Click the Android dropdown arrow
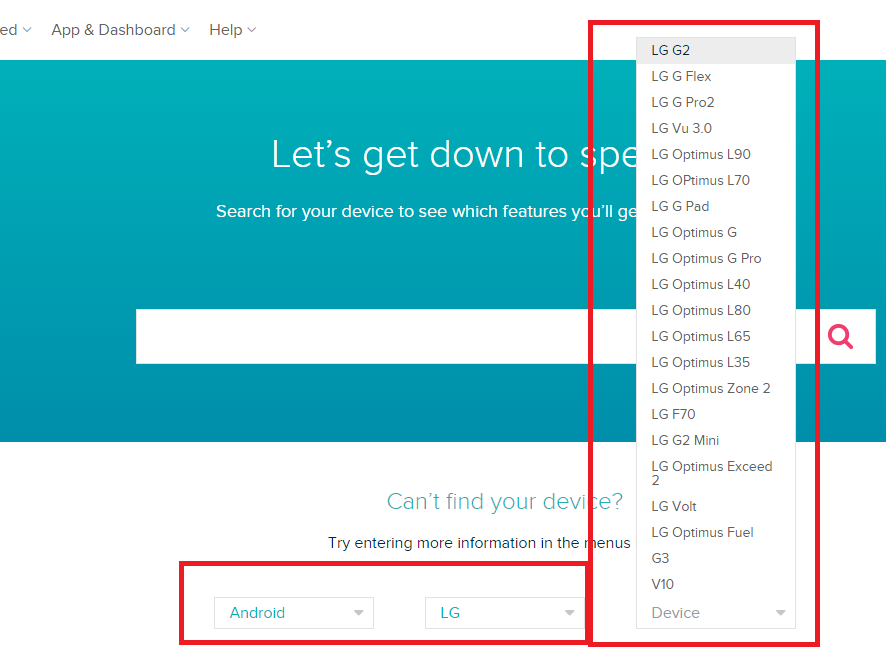 [358, 613]
